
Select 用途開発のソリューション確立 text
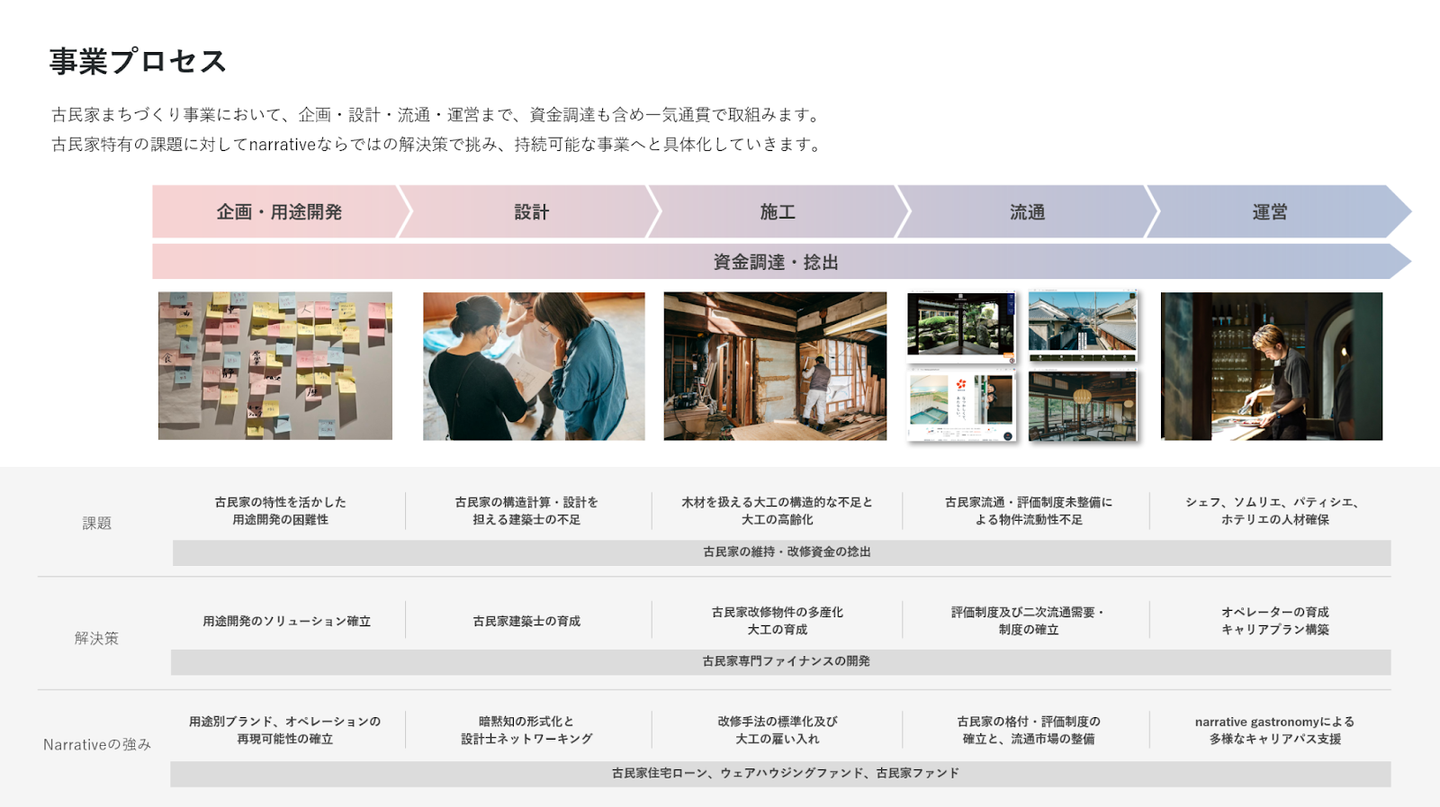click(287, 621)
